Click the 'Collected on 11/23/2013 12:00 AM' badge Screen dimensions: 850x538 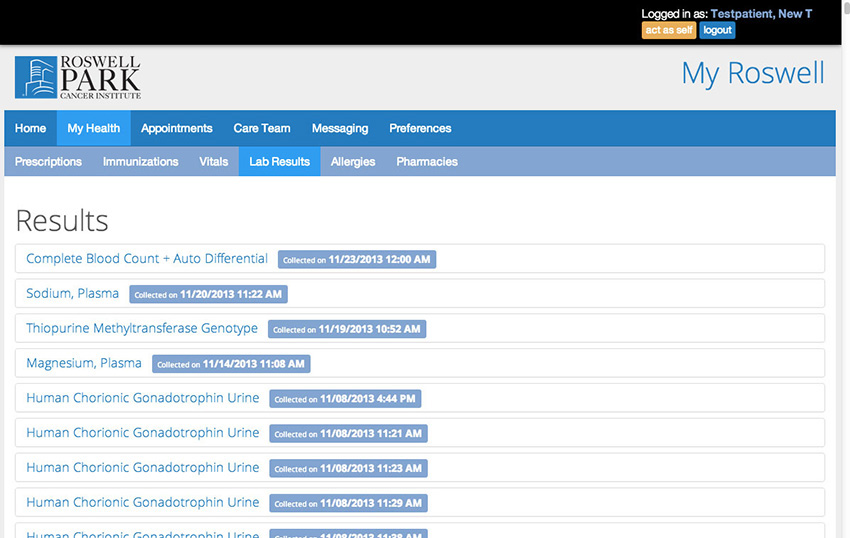point(357,259)
